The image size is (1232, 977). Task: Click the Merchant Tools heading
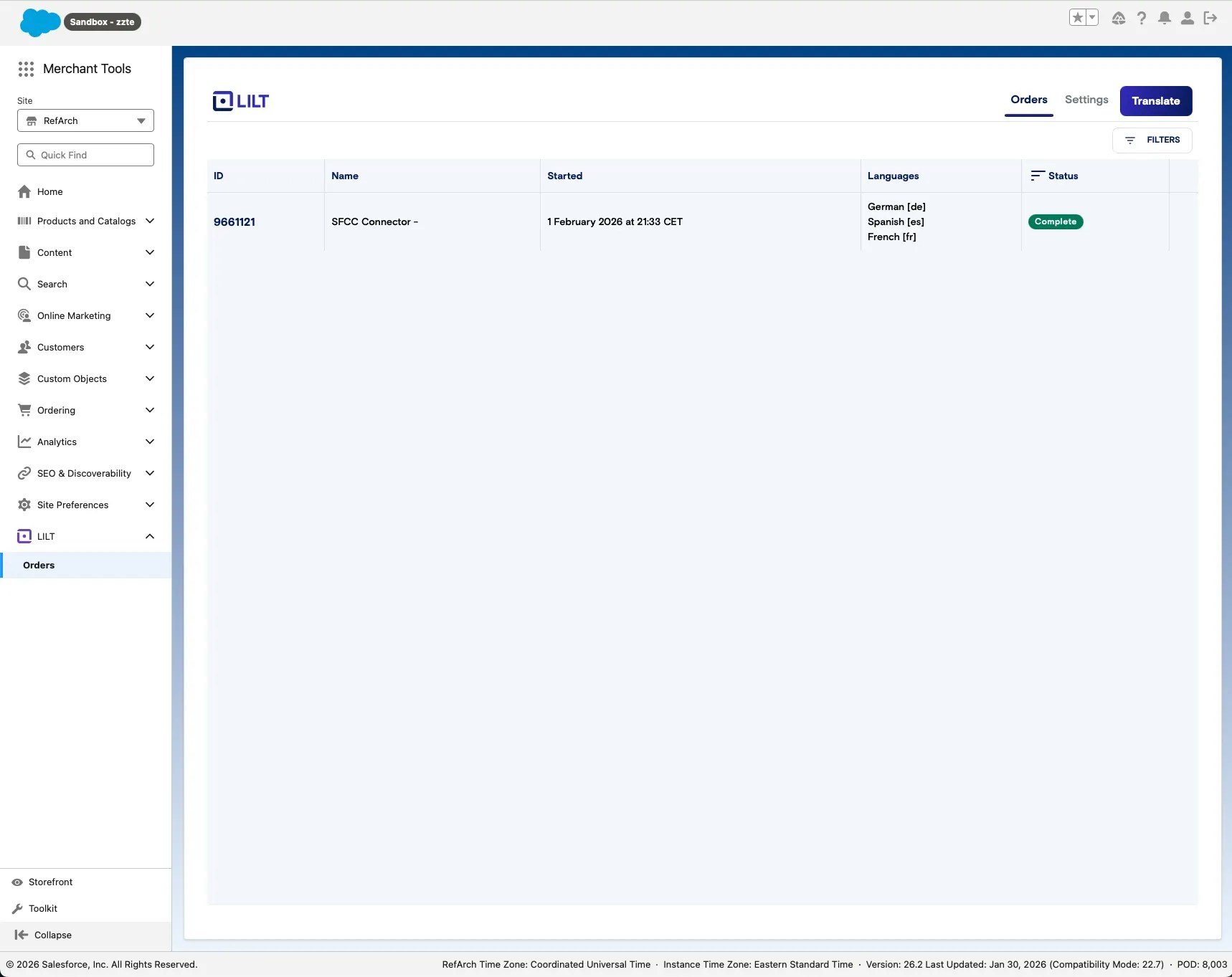click(x=87, y=69)
